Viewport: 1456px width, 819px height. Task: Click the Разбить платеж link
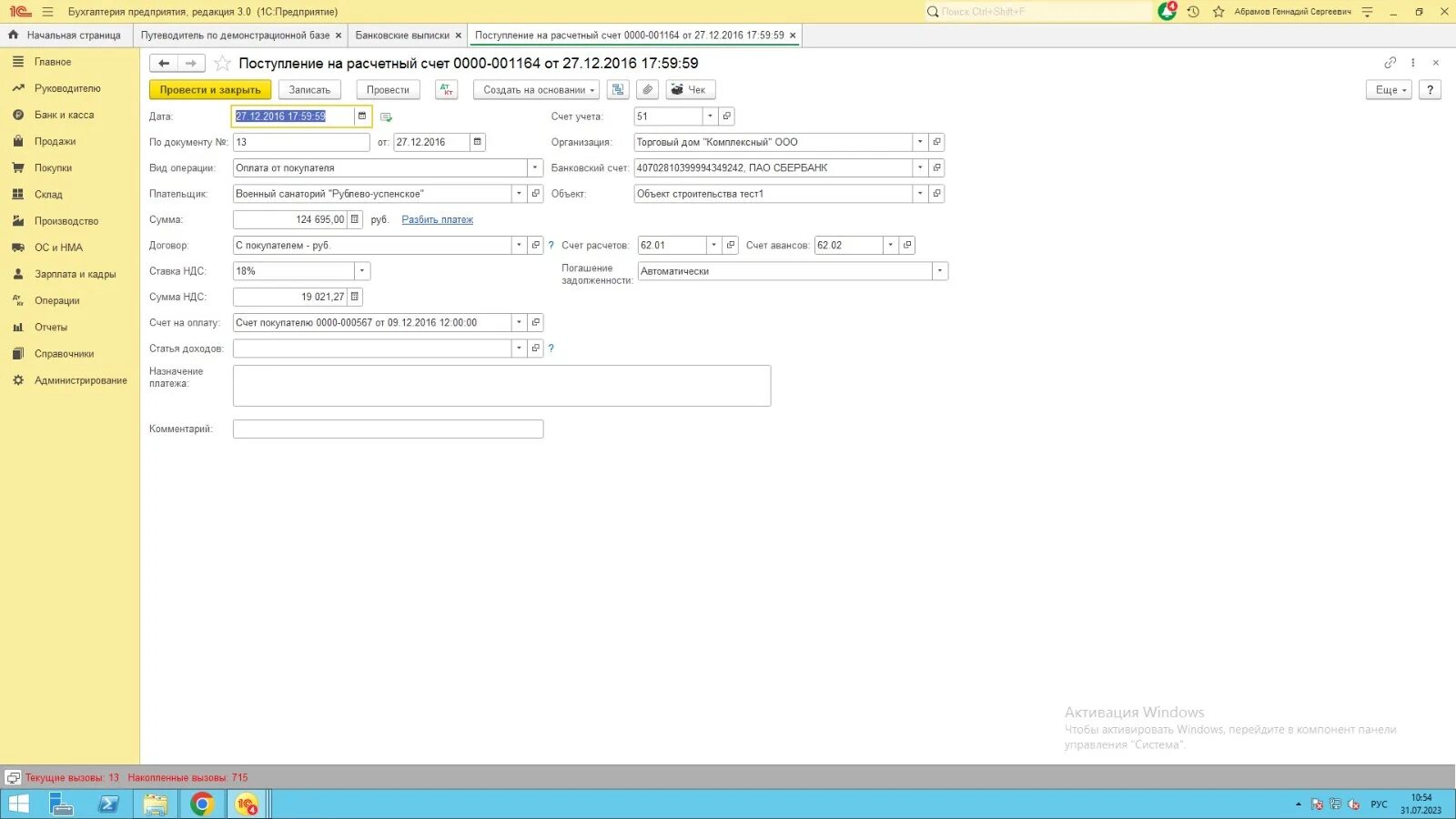[x=438, y=219]
